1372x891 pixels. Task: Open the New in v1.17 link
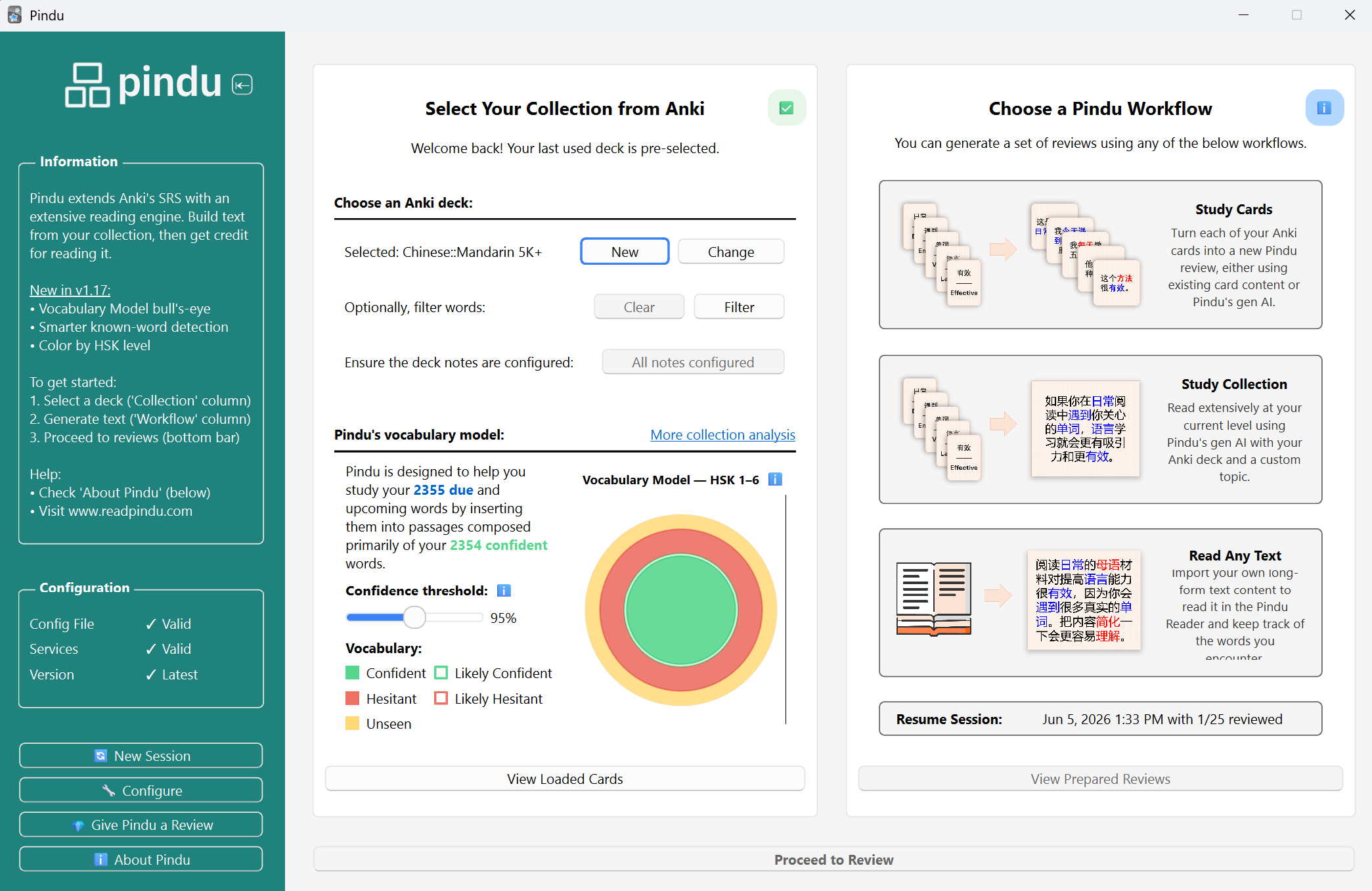(x=70, y=290)
